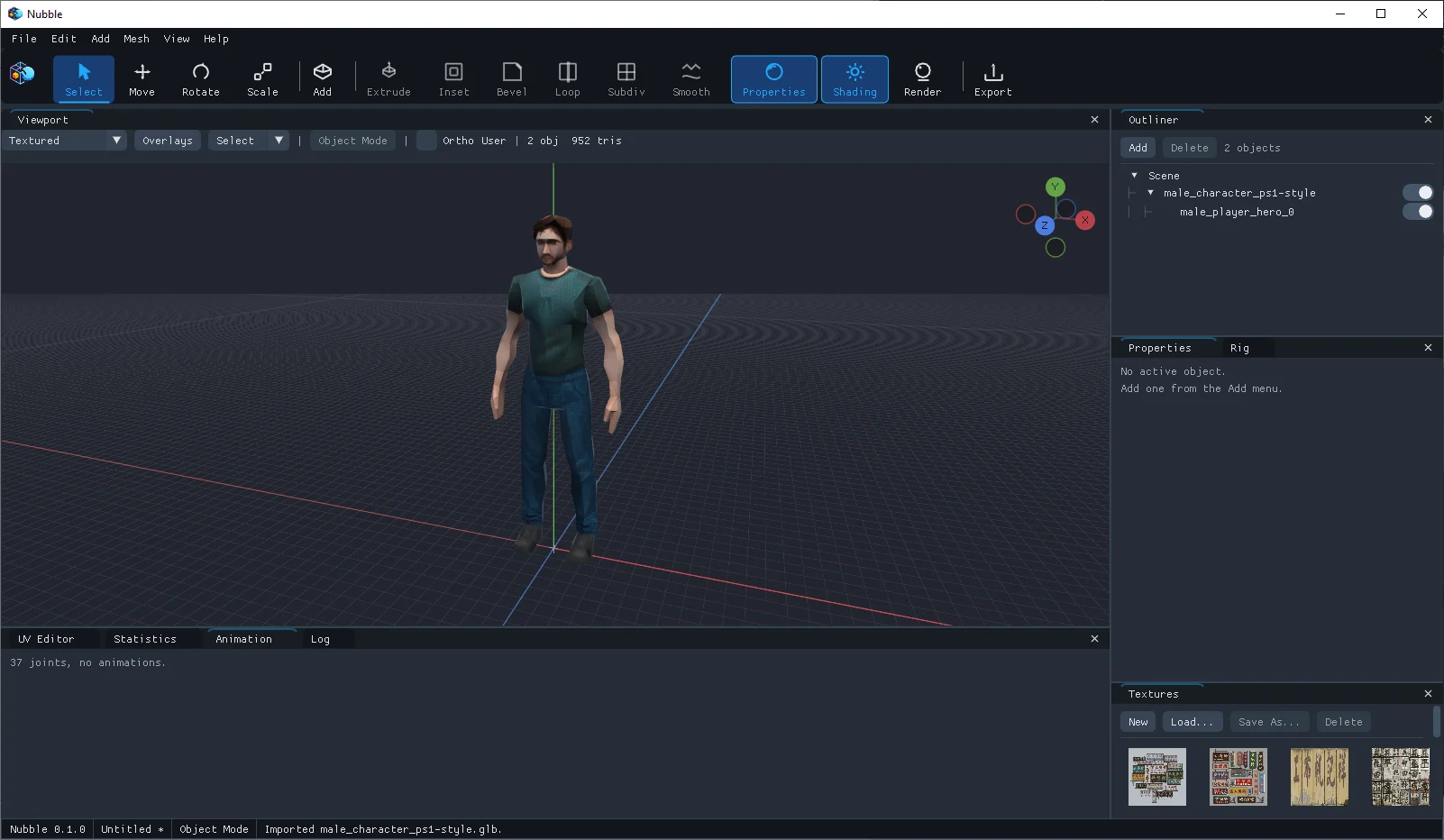Image resolution: width=1444 pixels, height=840 pixels.
Task: Select the third texture thumbnail
Action: 1320,777
